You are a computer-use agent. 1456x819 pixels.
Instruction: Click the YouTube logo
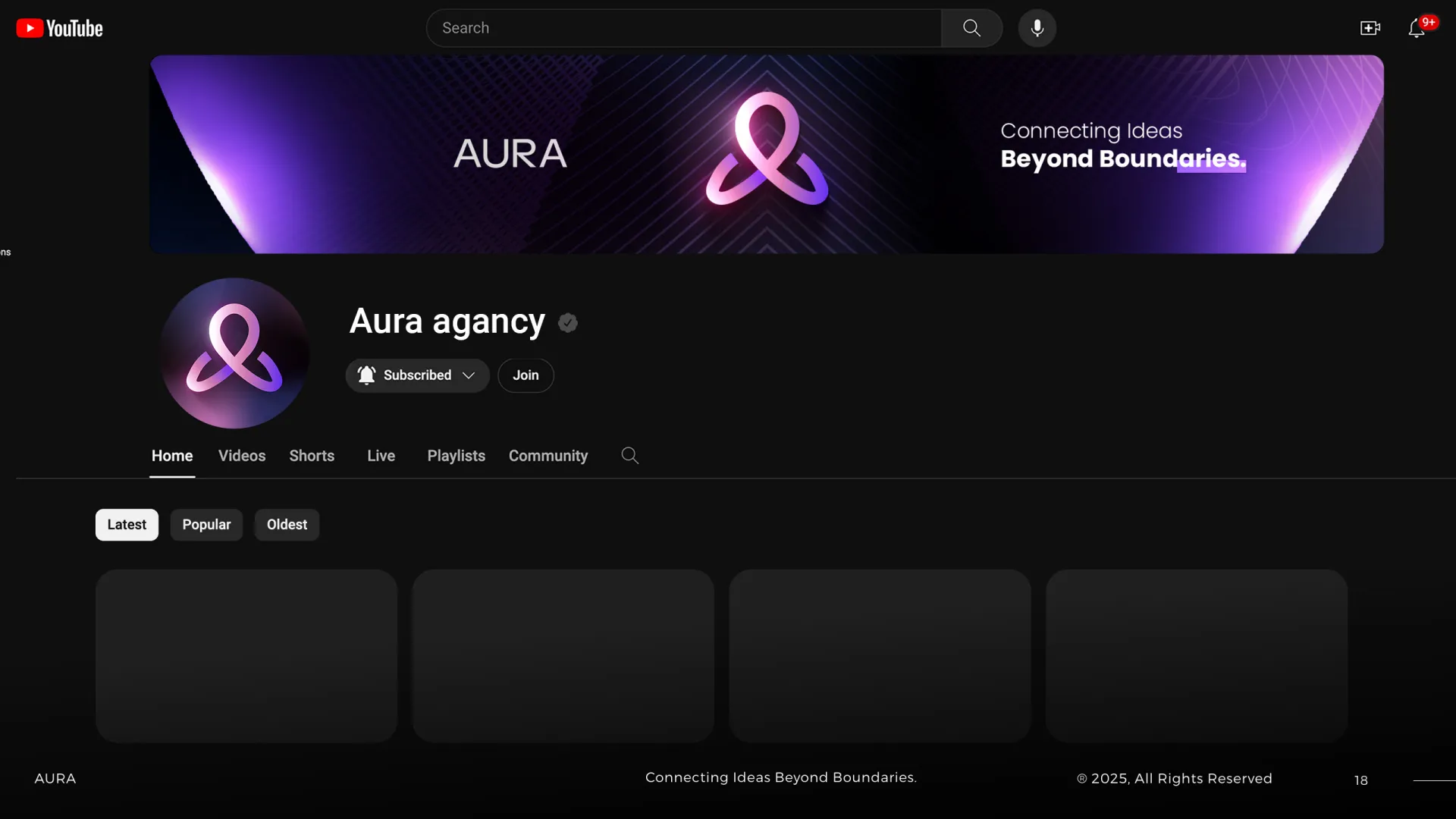[59, 28]
